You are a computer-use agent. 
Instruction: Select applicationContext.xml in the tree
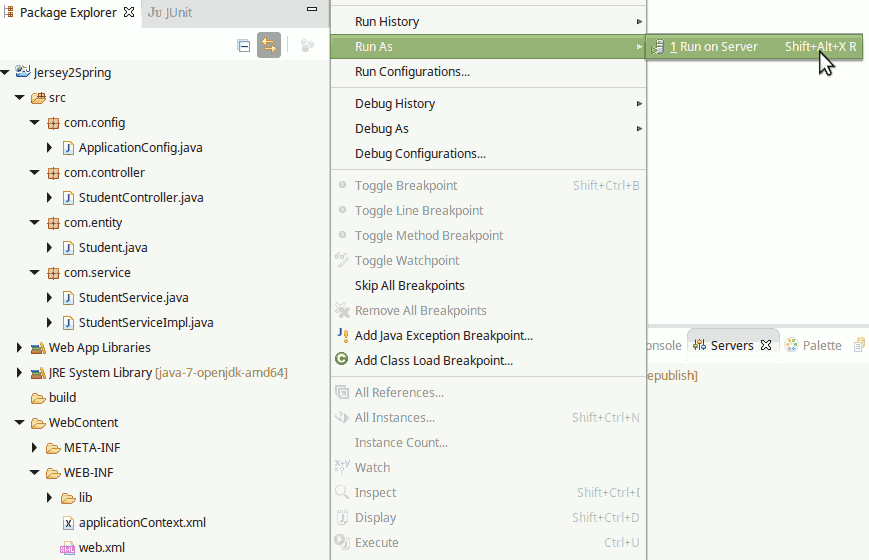pyautogui.click(x=142, y=523)
